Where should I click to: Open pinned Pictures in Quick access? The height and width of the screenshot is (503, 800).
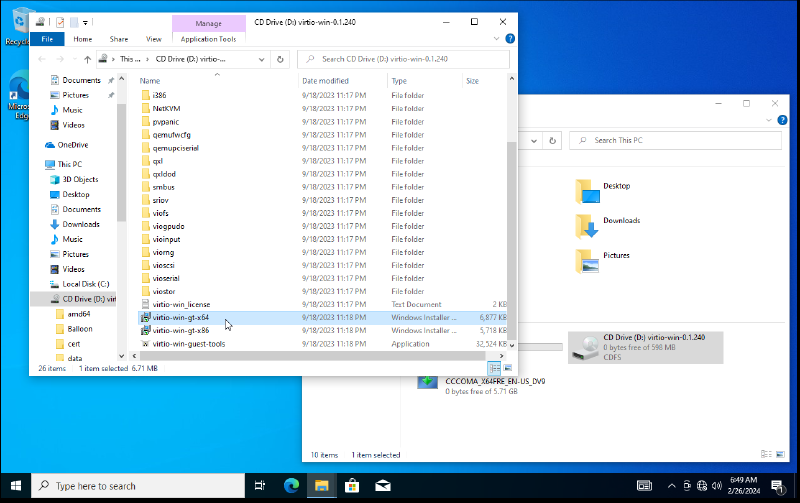click(x=76, y=95)
